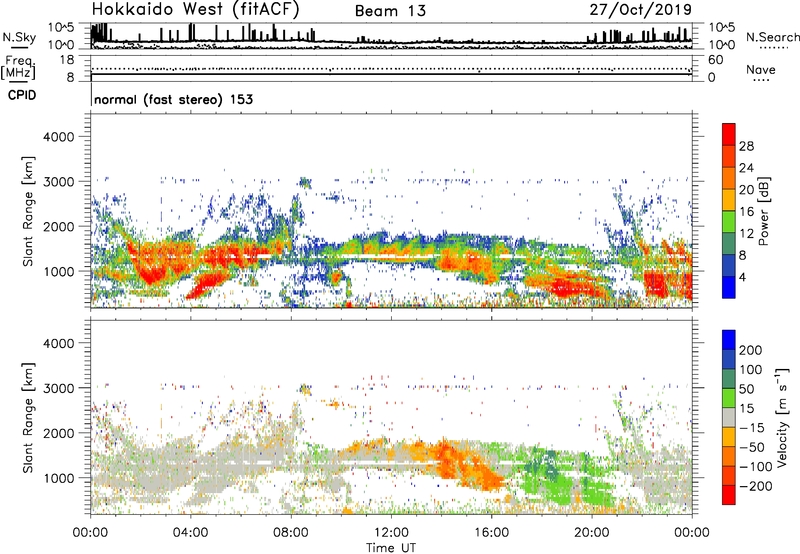This screenshot has height=554, width=800.
Task: Select the "Freq. [MHz]" axis label
Action: click(18, 67)
